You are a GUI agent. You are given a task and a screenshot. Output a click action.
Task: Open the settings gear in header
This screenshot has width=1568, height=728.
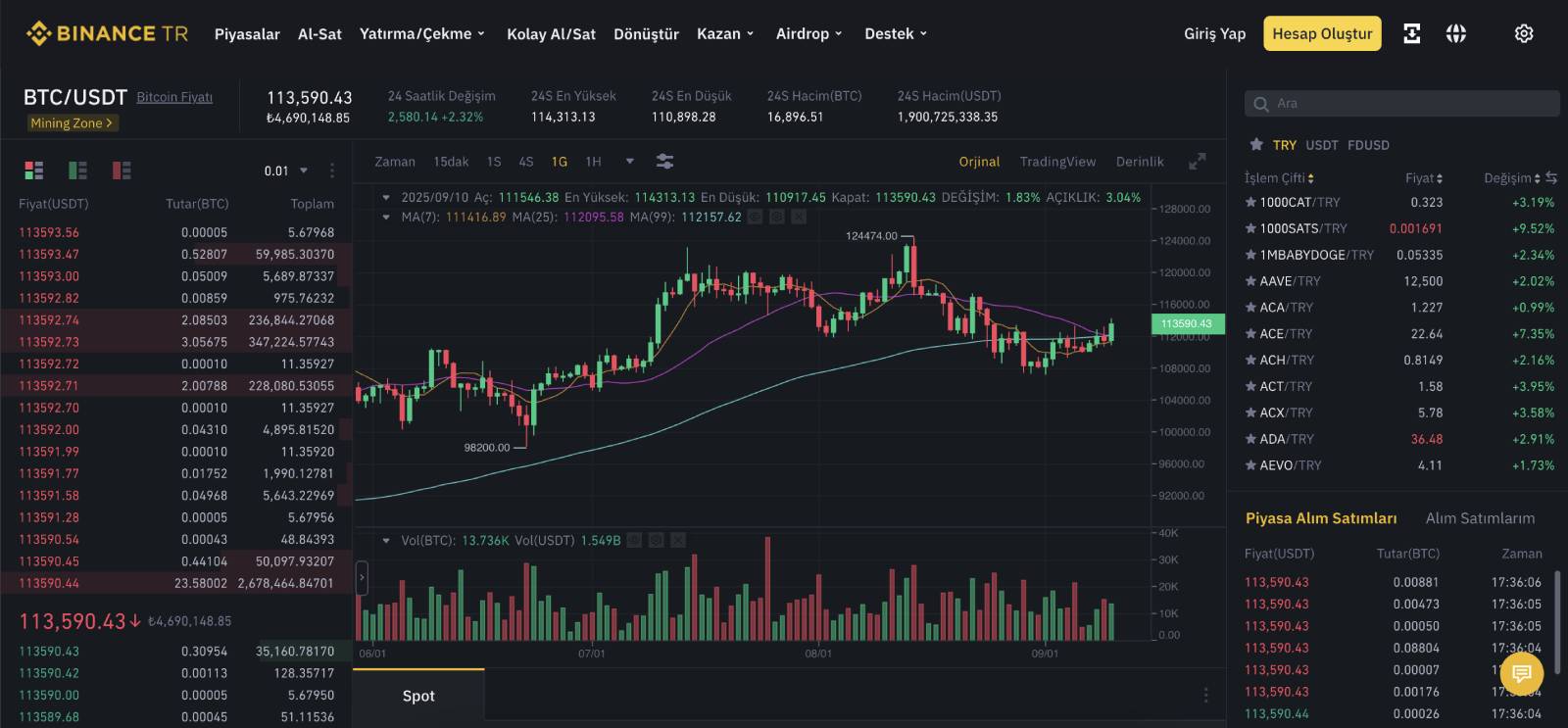[x=1524, y=33]
